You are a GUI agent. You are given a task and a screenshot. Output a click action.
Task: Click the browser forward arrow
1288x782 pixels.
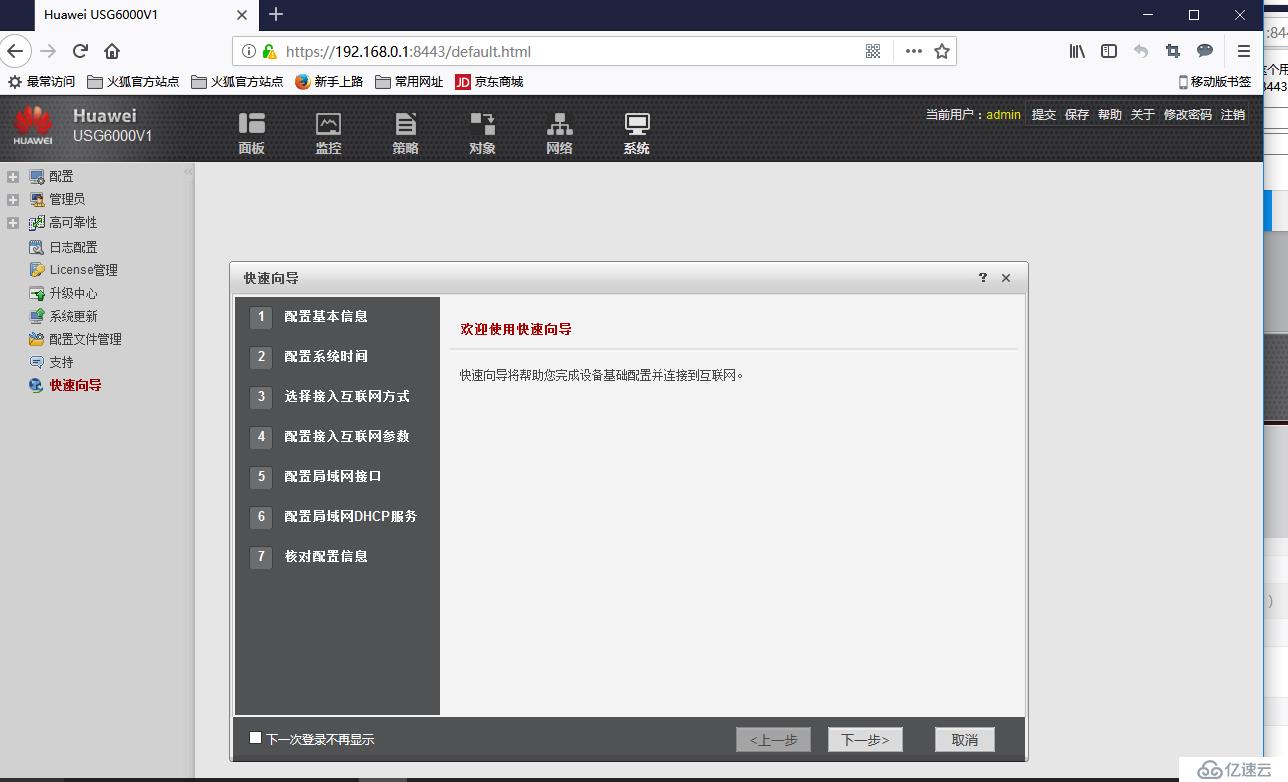pyautogui.click(x=48, y=51)
